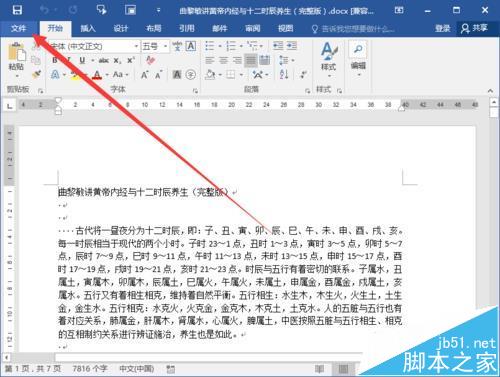Clear all formatting with the eraser icon
The height and width of the screenshot is (377, 500).
[150, 60]
